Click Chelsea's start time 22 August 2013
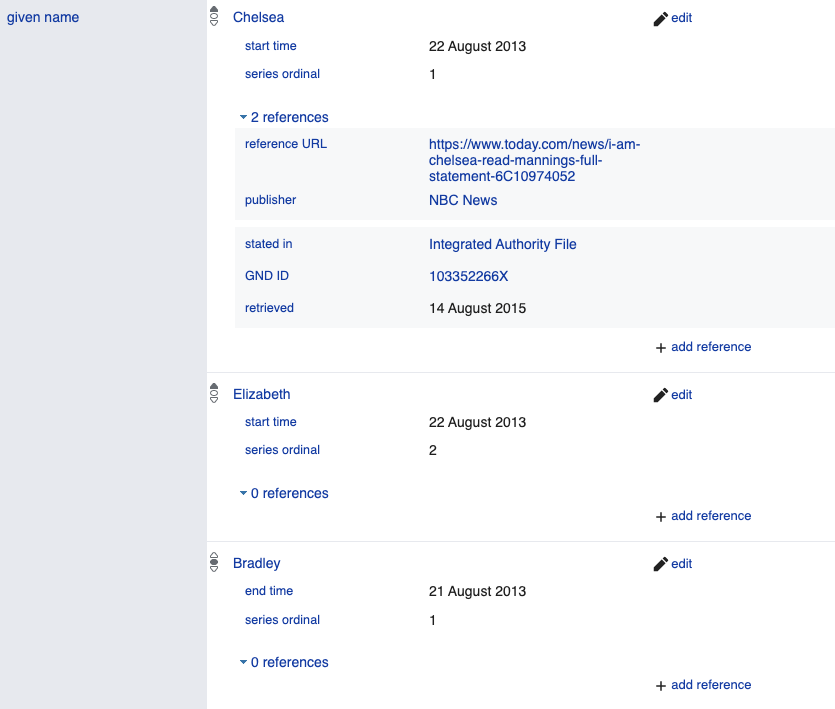The image size is (835, 709). 477,46
